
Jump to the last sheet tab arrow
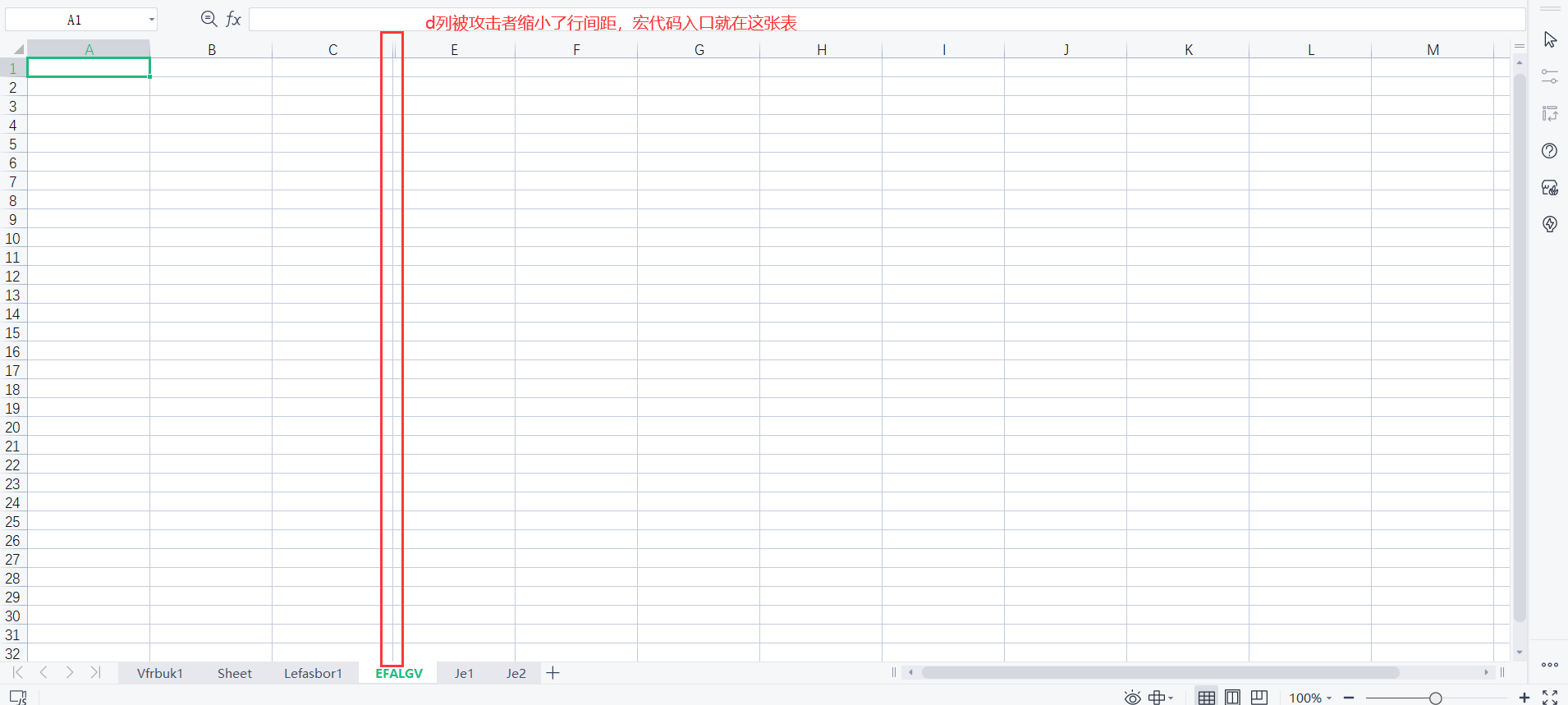(x=95, y=673)
